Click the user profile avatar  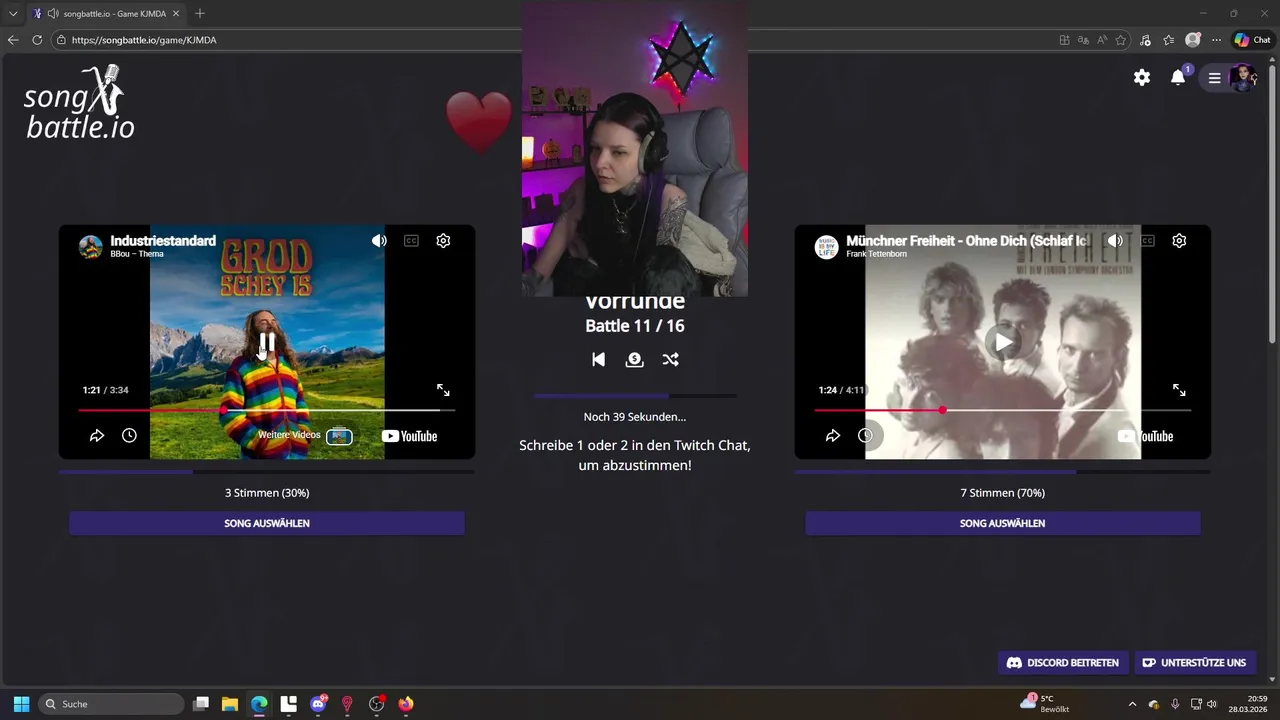click(x=1243, y=77)
